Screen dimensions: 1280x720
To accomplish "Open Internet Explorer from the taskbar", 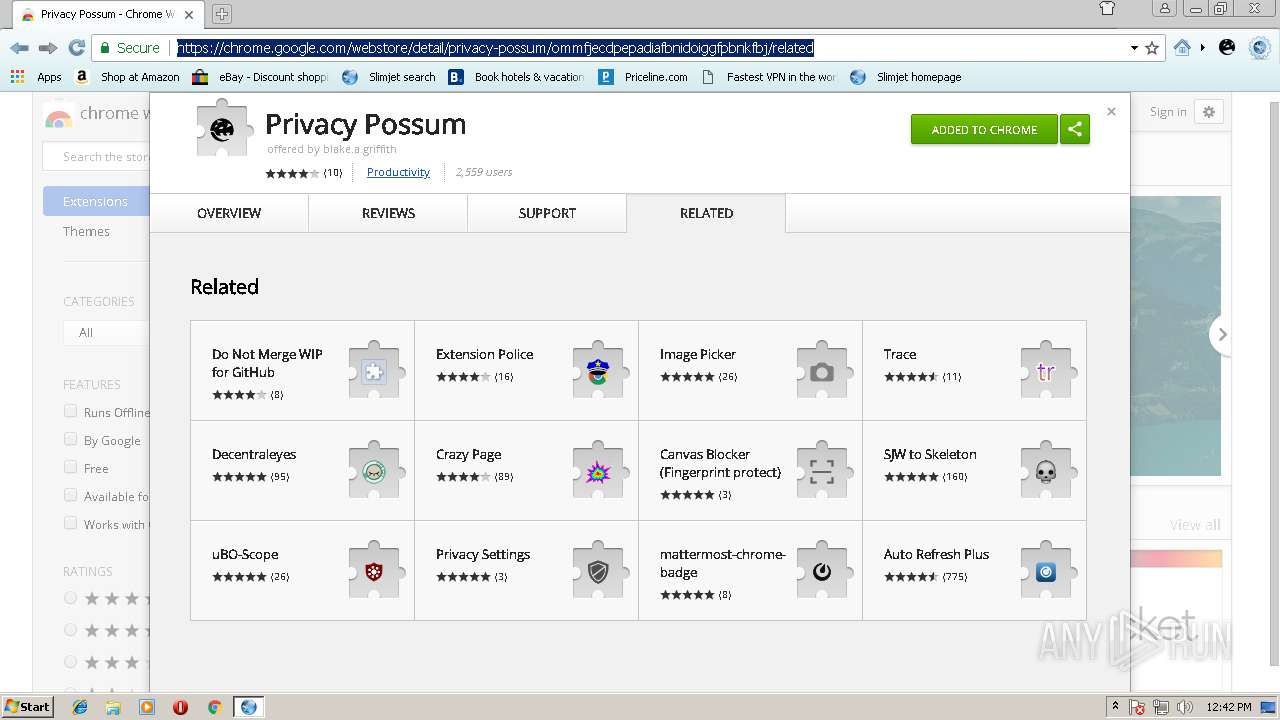I will click(80, 707).
